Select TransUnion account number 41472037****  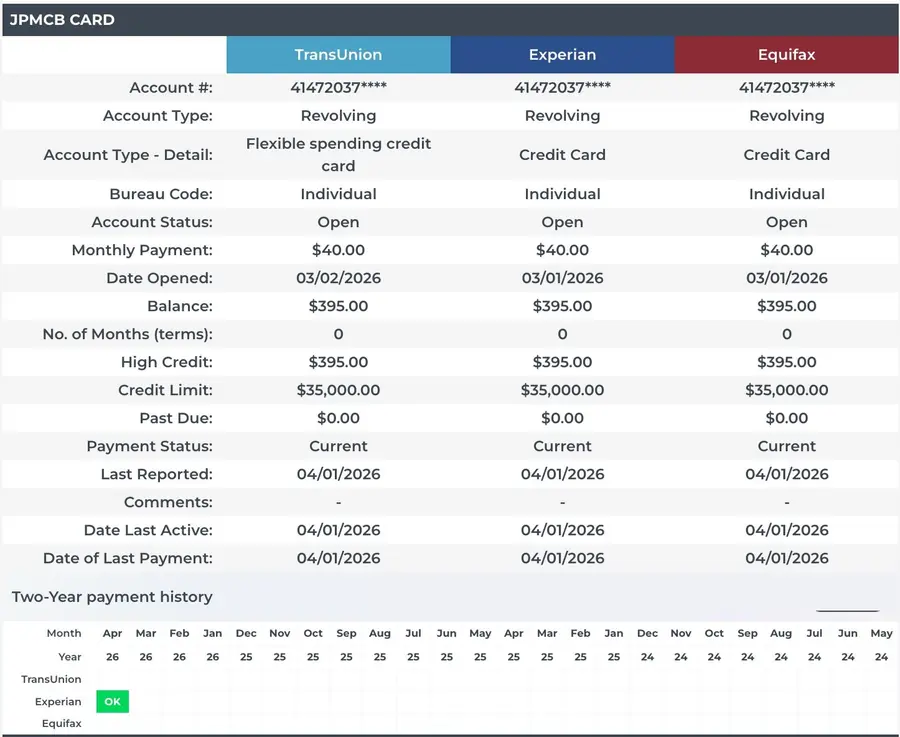click(x=339, y=88)
